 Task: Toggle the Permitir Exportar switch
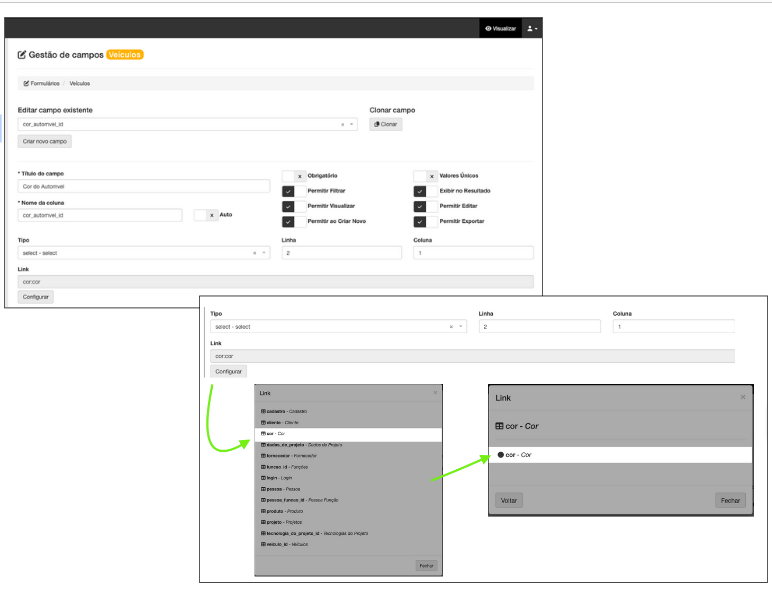(426, 222)
